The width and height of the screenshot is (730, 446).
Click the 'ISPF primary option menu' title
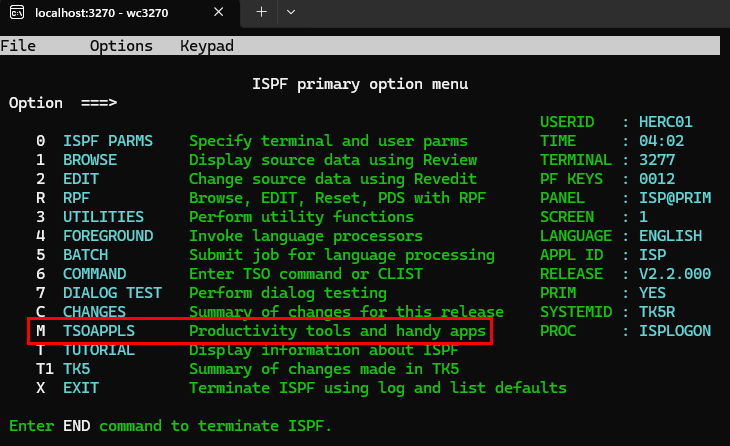click(x=360, y=84)
